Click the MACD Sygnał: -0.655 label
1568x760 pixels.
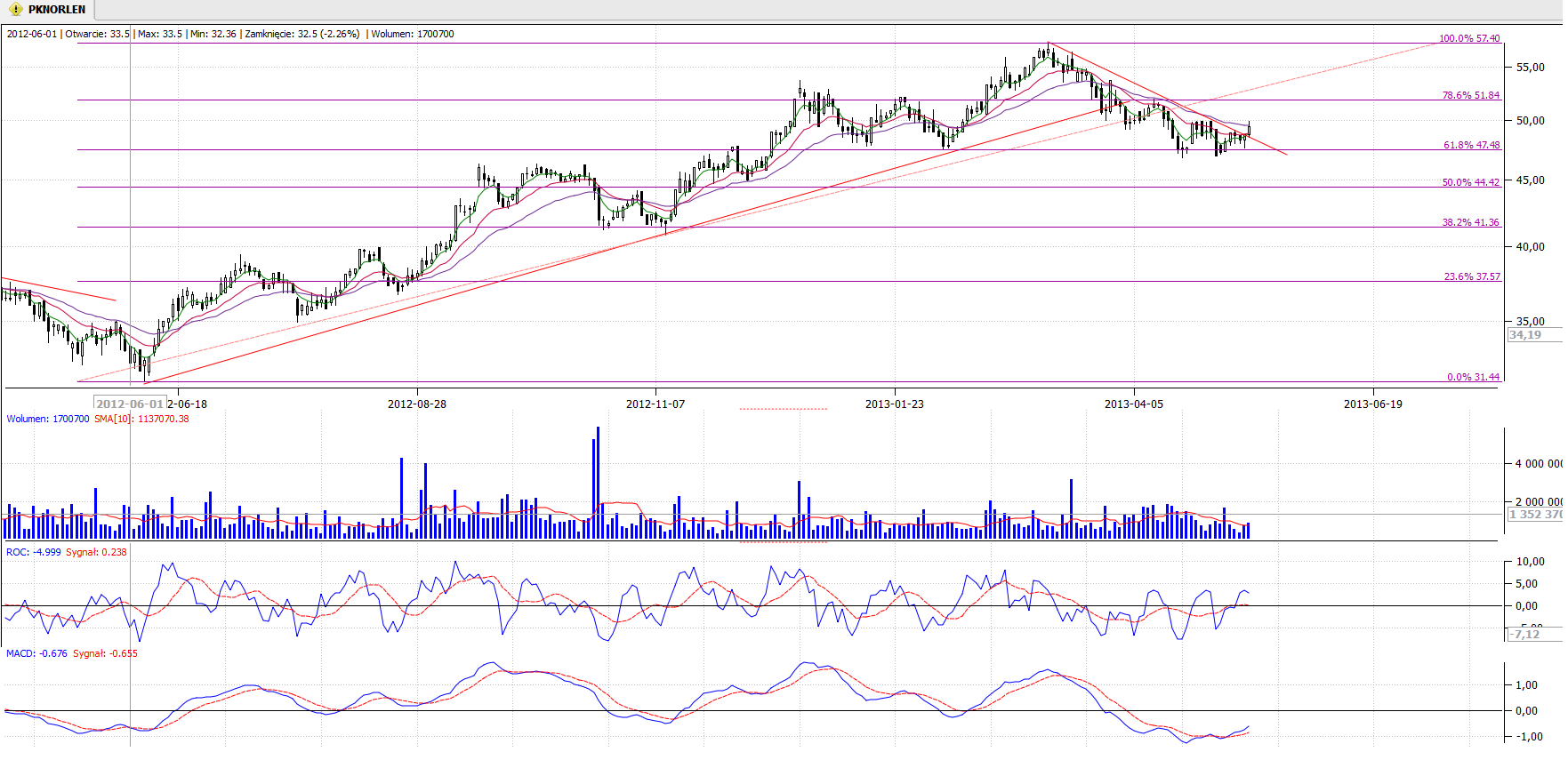[x=105, y=653]
